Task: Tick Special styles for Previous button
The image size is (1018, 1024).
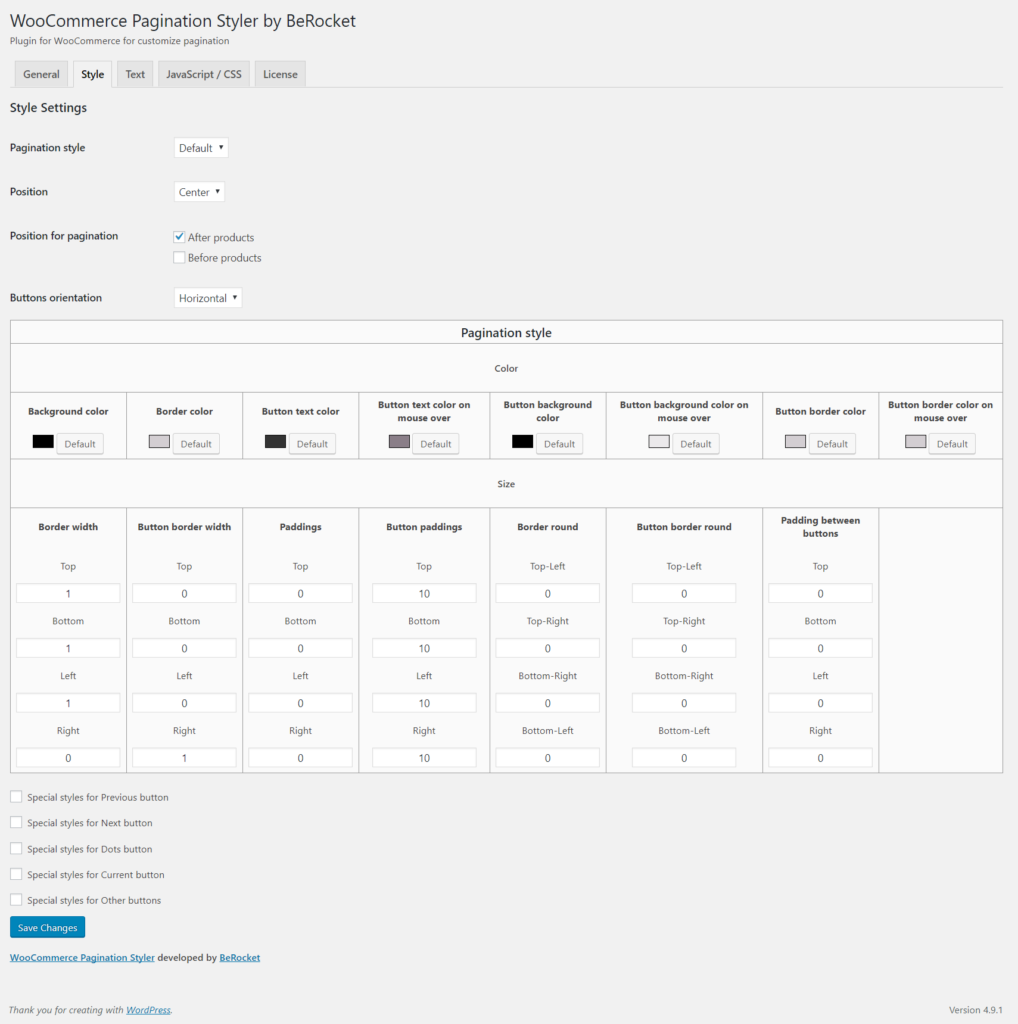Action: pos(16,797)
